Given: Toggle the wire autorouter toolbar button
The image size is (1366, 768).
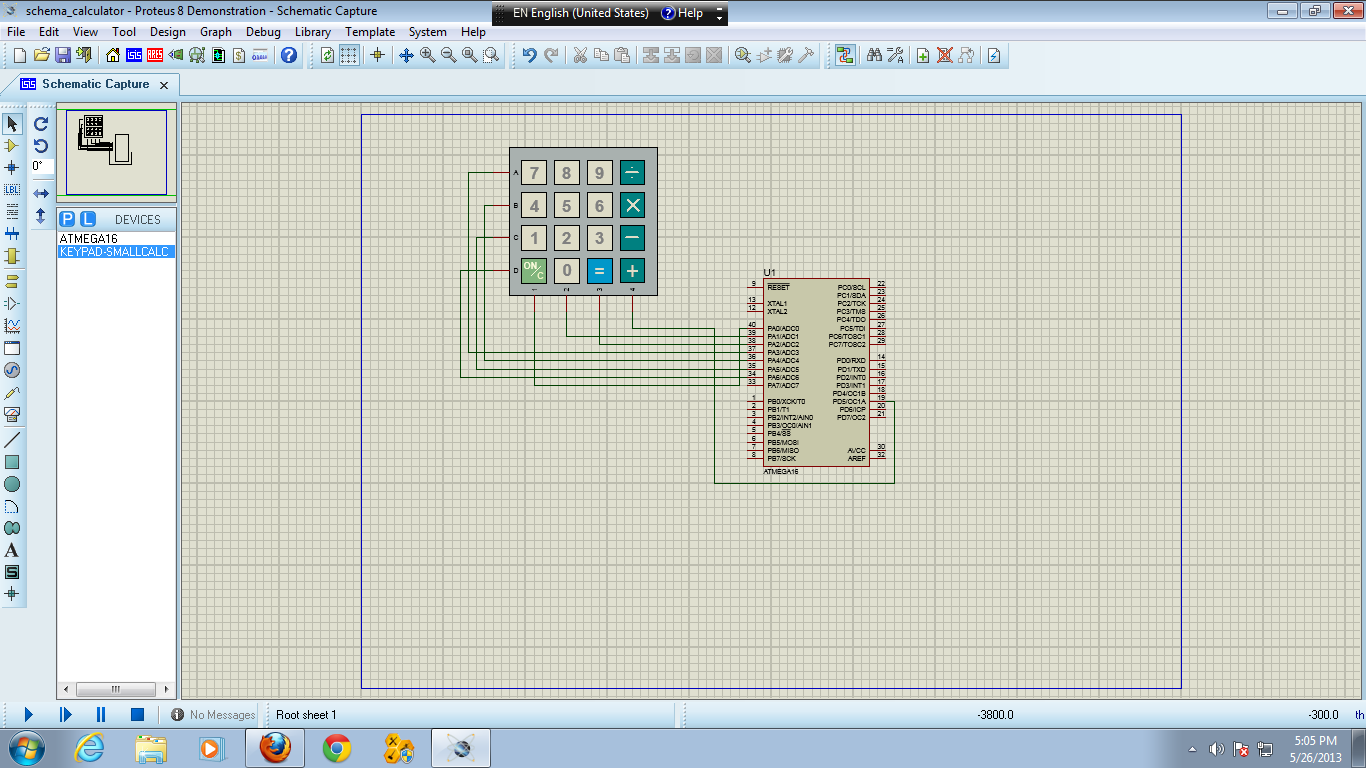Looking at the screenshot, I should 845,55.
